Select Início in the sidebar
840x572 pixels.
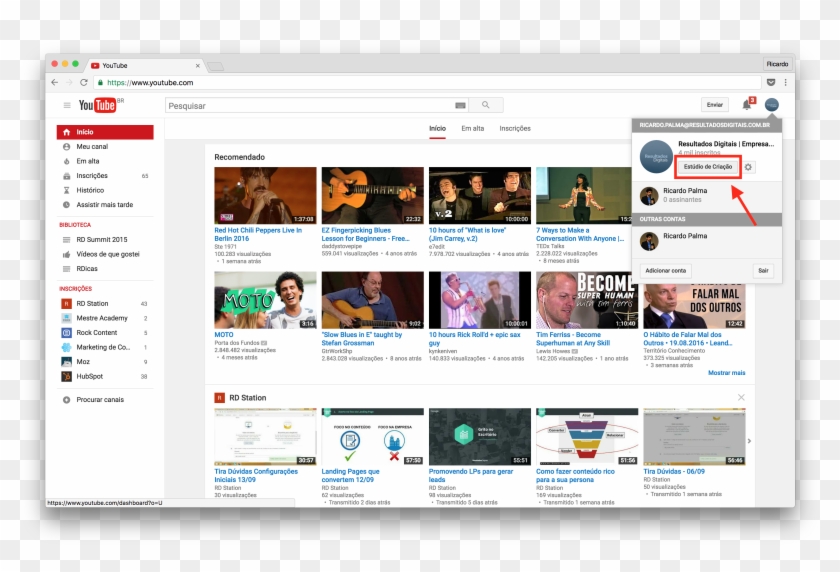[105, 132]
